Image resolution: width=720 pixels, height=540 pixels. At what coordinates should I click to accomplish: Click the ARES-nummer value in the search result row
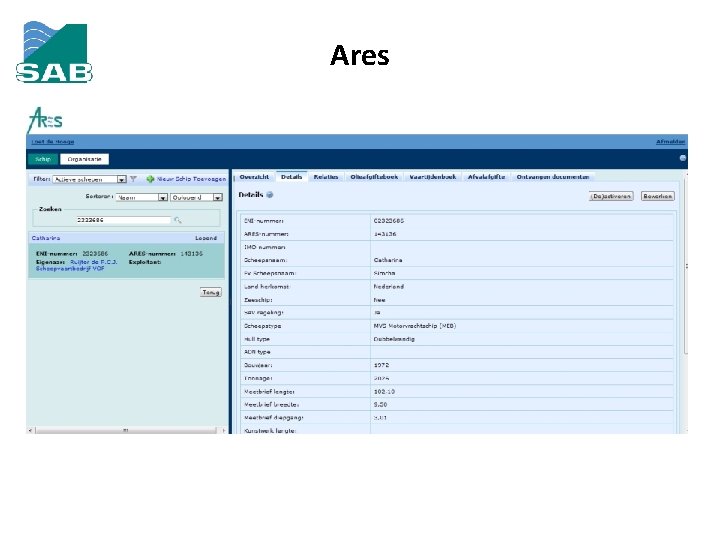[x=191, y=254]
